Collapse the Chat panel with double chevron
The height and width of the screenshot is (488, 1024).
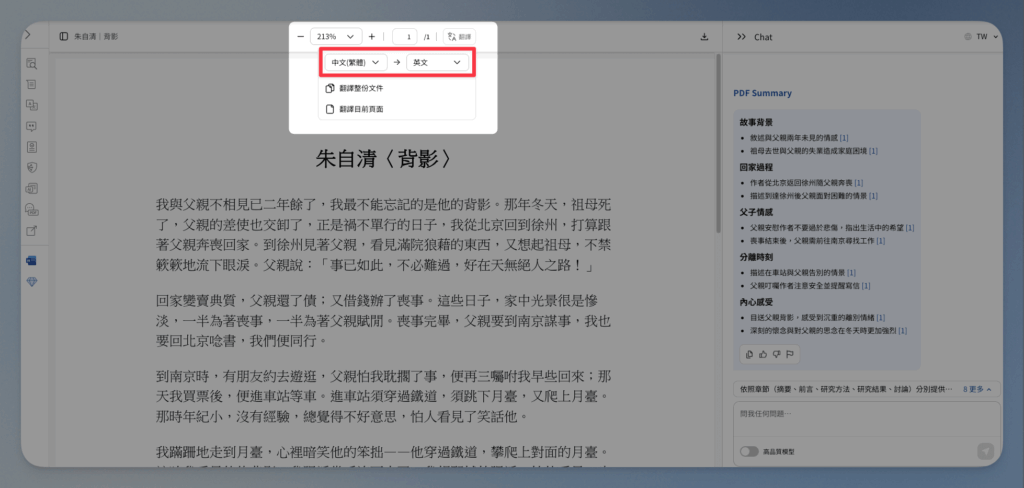[x=741, y=37]
